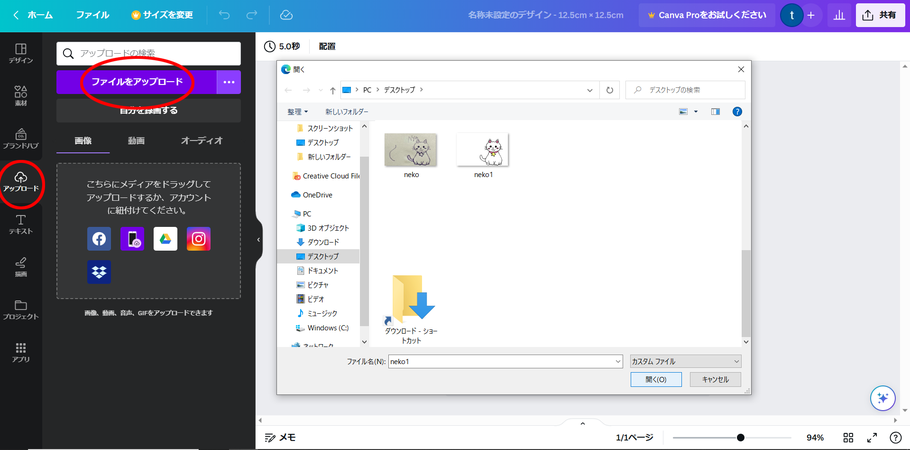This screenshot has width=910, height=450.
Task: Click Canva Proをお試しください button
Action: 707,16
